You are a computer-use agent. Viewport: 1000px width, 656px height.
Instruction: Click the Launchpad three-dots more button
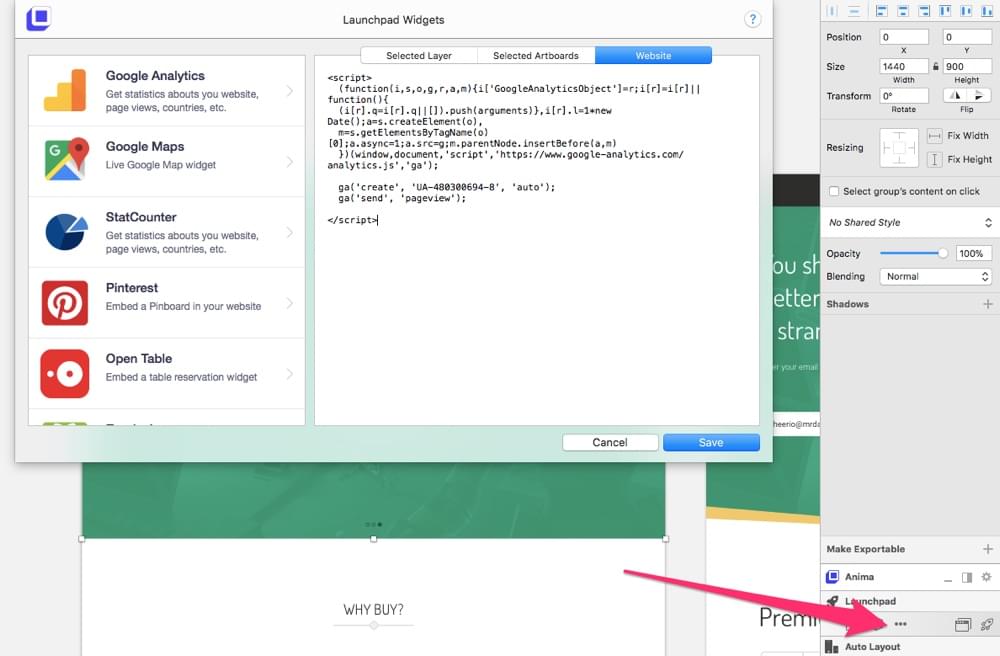click(901, 624)
